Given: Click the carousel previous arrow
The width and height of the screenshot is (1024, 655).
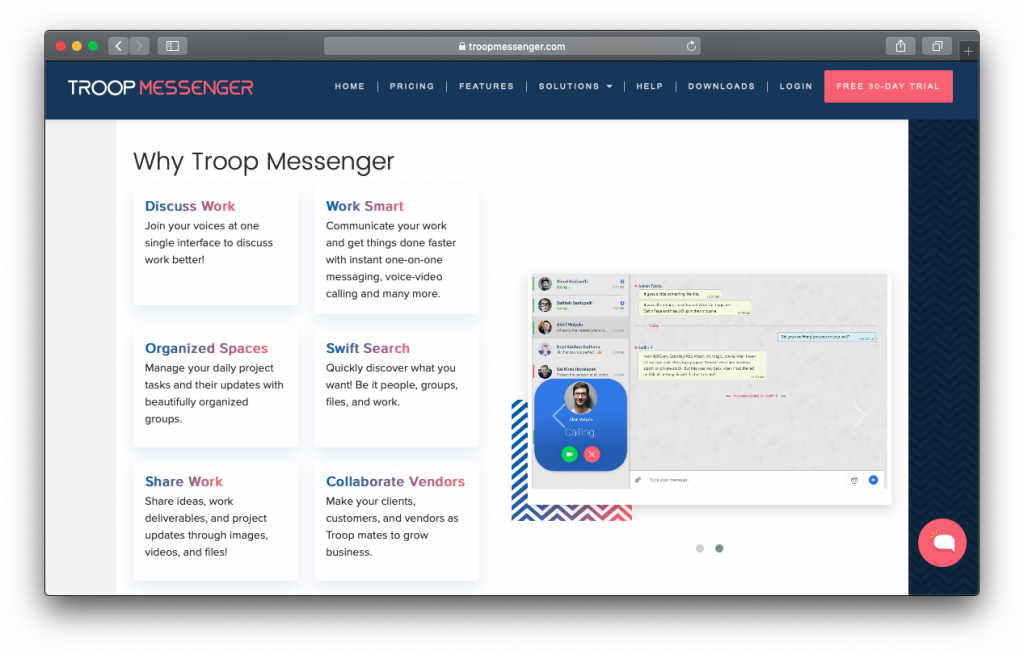Looking at the screenshot, I should click(559, 416).
